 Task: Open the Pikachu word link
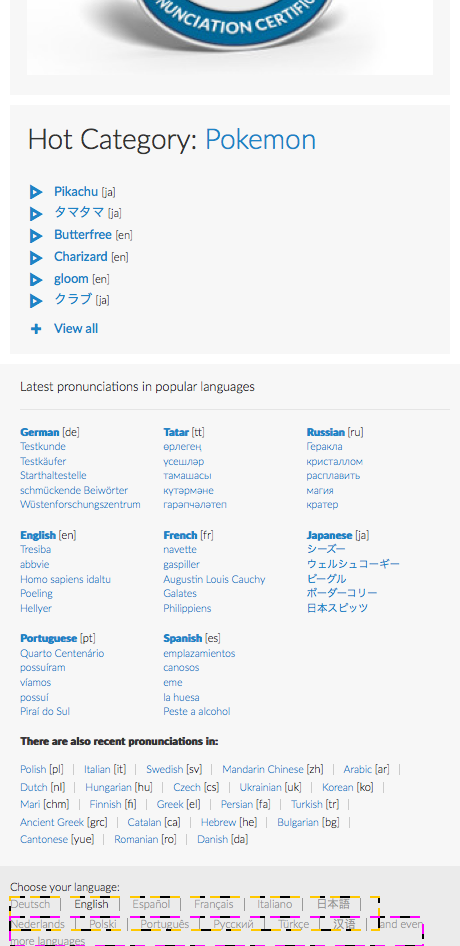75,192
